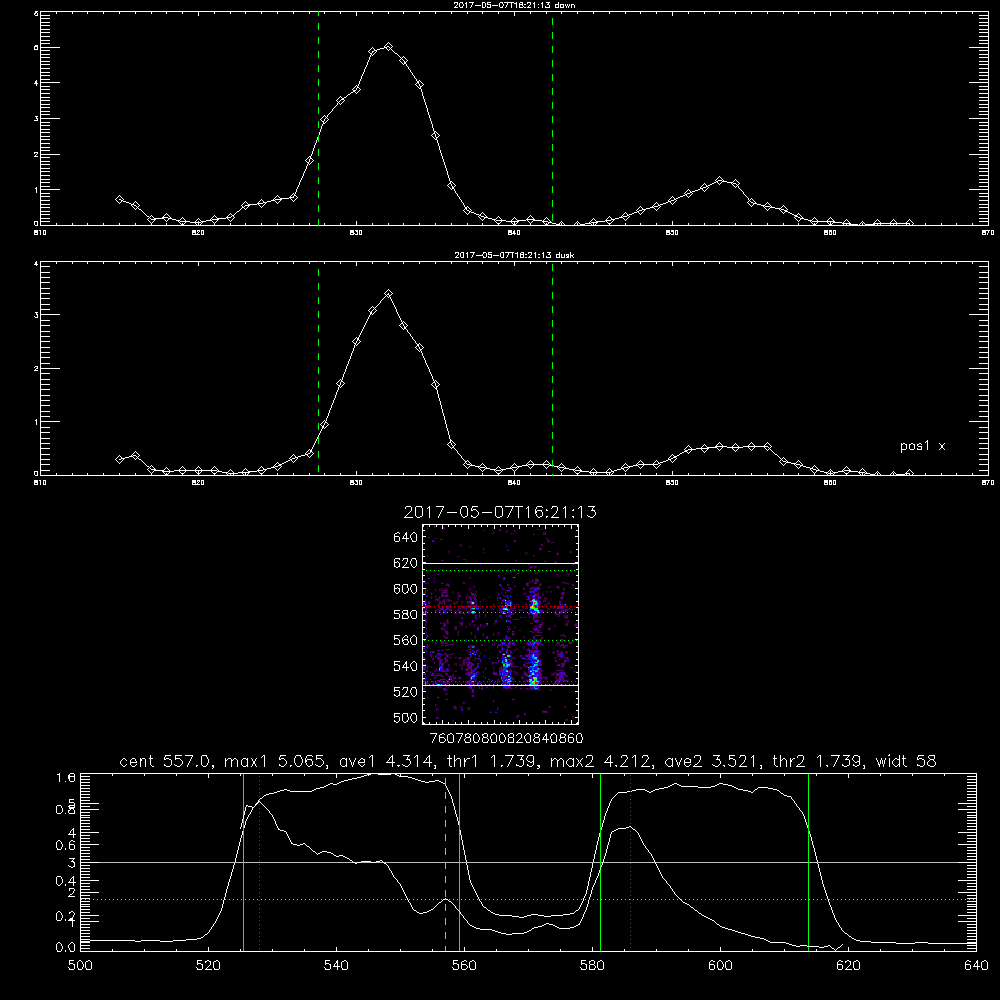Screen dimensions: 1000x1000
Task: Click the '560' y-axis label of heatmap
Action: point(406,640)
